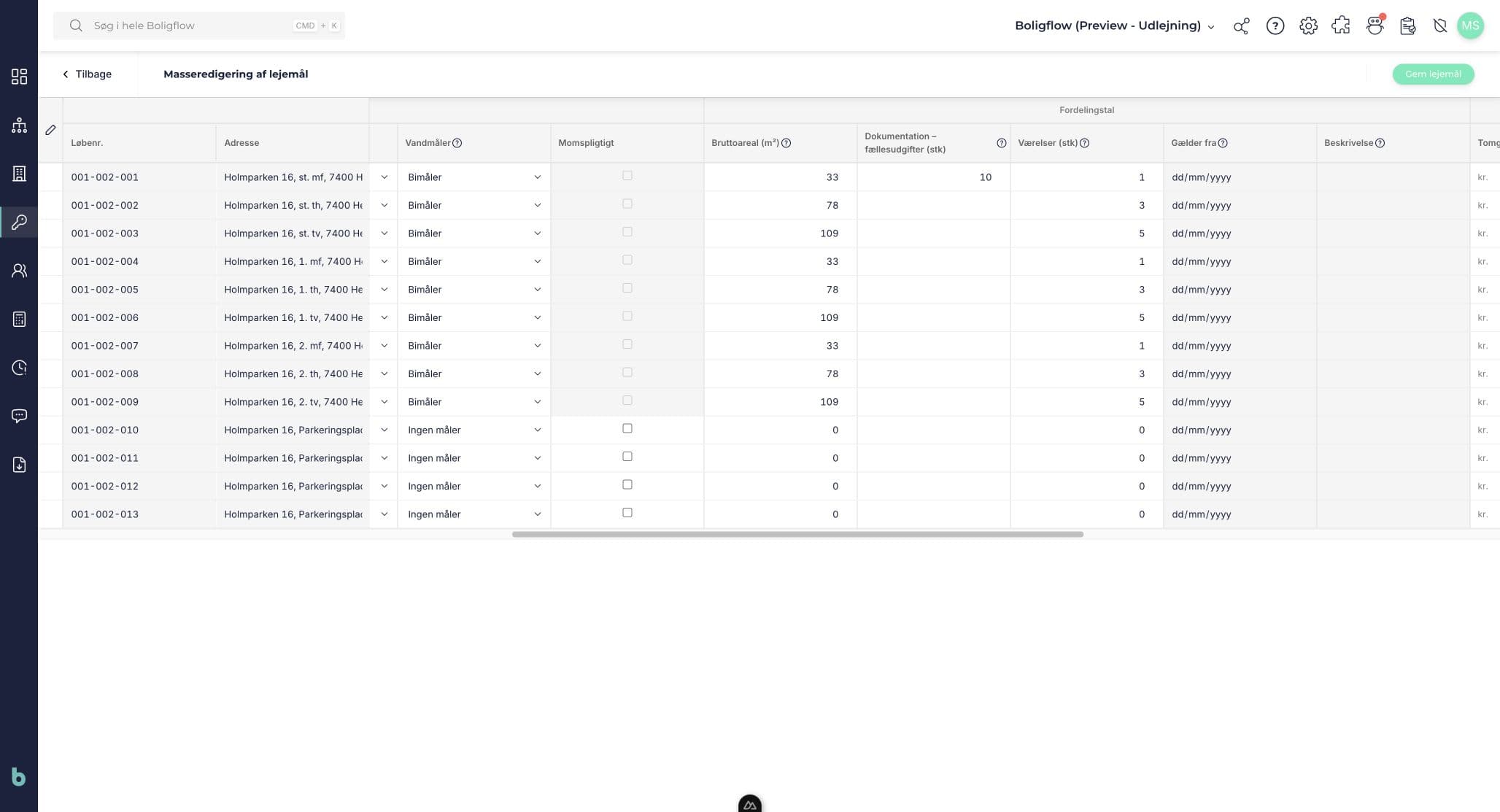Click the search field Søg i hele Boligflow

pyautogui.click(x=199, y=26)
